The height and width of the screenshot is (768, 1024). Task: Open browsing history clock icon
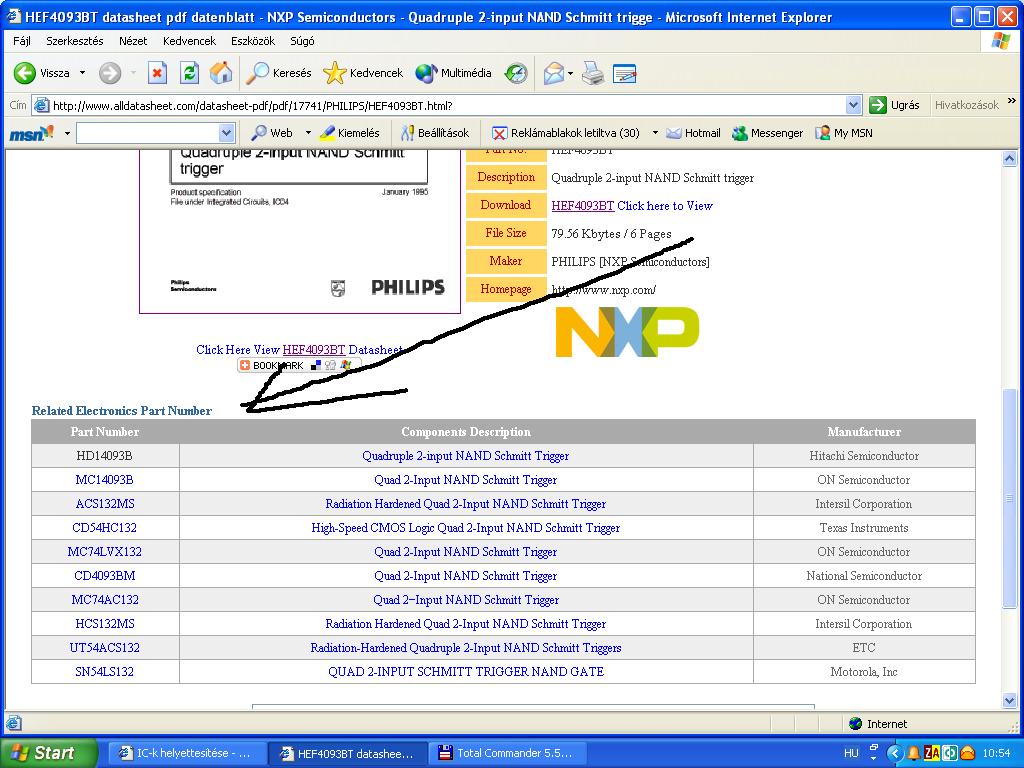pyautogui.click(x=516, y=73)
